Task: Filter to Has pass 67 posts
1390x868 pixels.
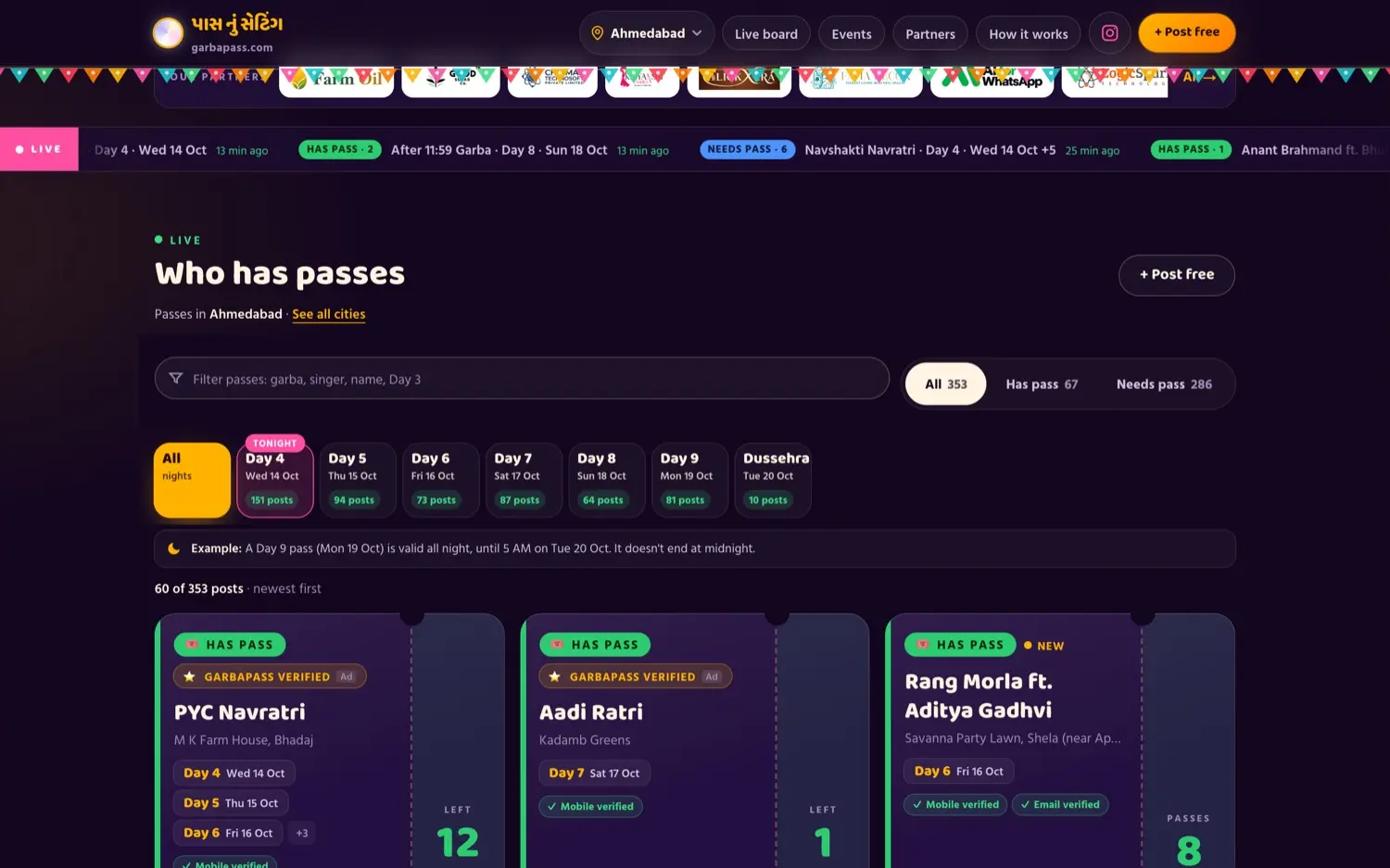Action: tap(1042, 384)
